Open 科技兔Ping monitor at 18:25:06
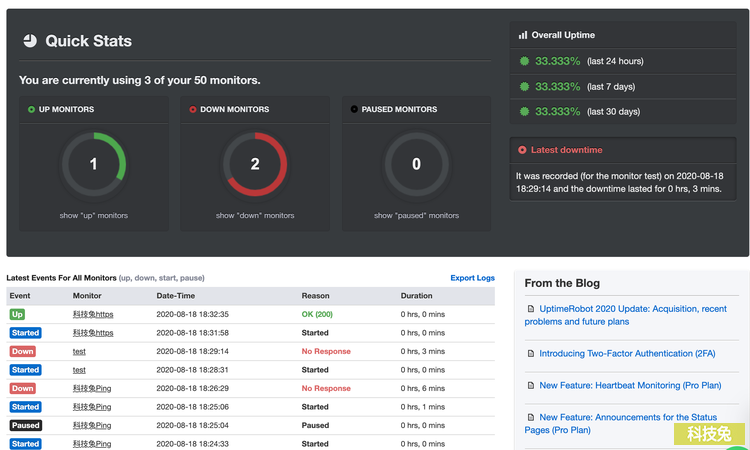The width and height of the screenshot is (750, 450). tap(92, 407)
